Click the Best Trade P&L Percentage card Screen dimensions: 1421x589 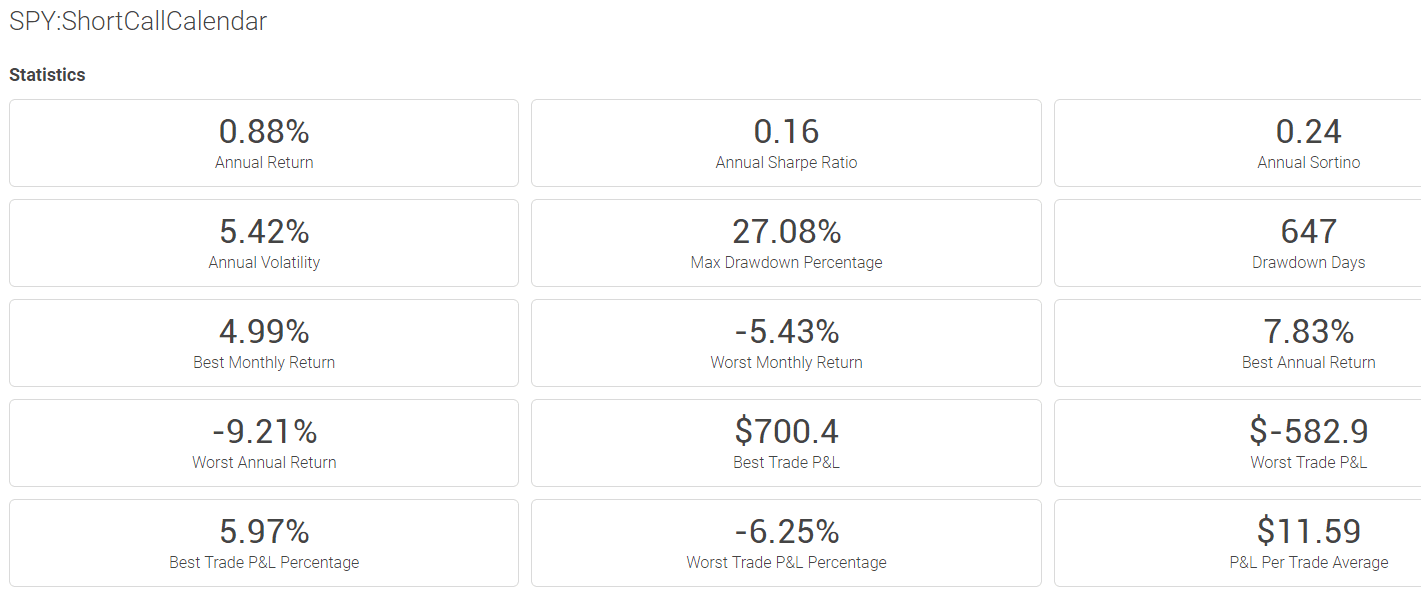click(x=264, y=543)
